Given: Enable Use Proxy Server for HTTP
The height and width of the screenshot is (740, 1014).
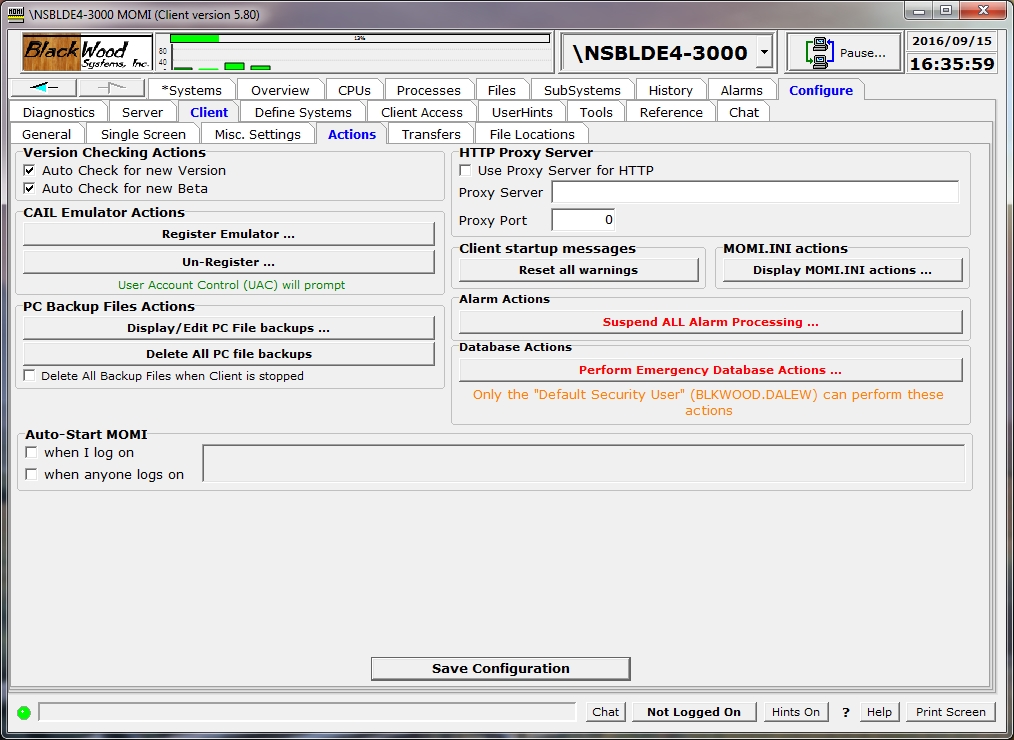Looking at the screenshot, I should pos(465,170).
